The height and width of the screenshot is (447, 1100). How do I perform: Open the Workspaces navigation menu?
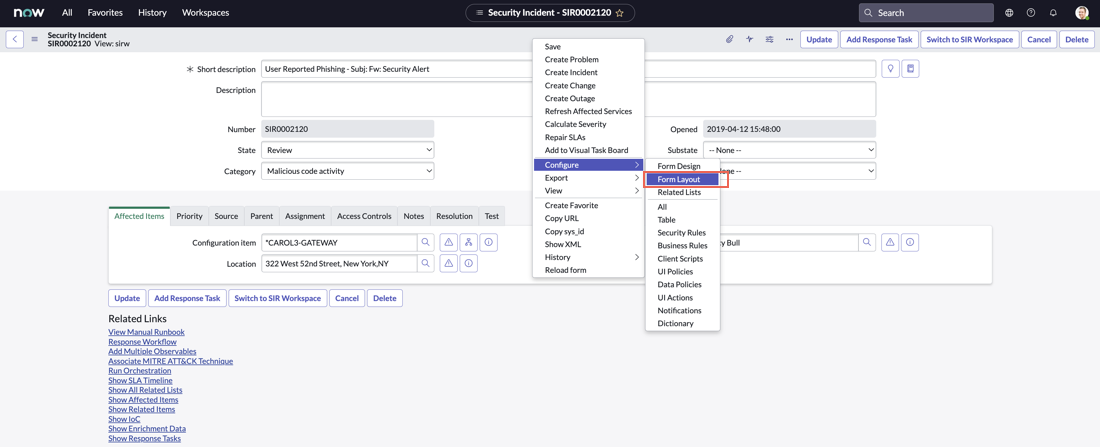point(205,13)
